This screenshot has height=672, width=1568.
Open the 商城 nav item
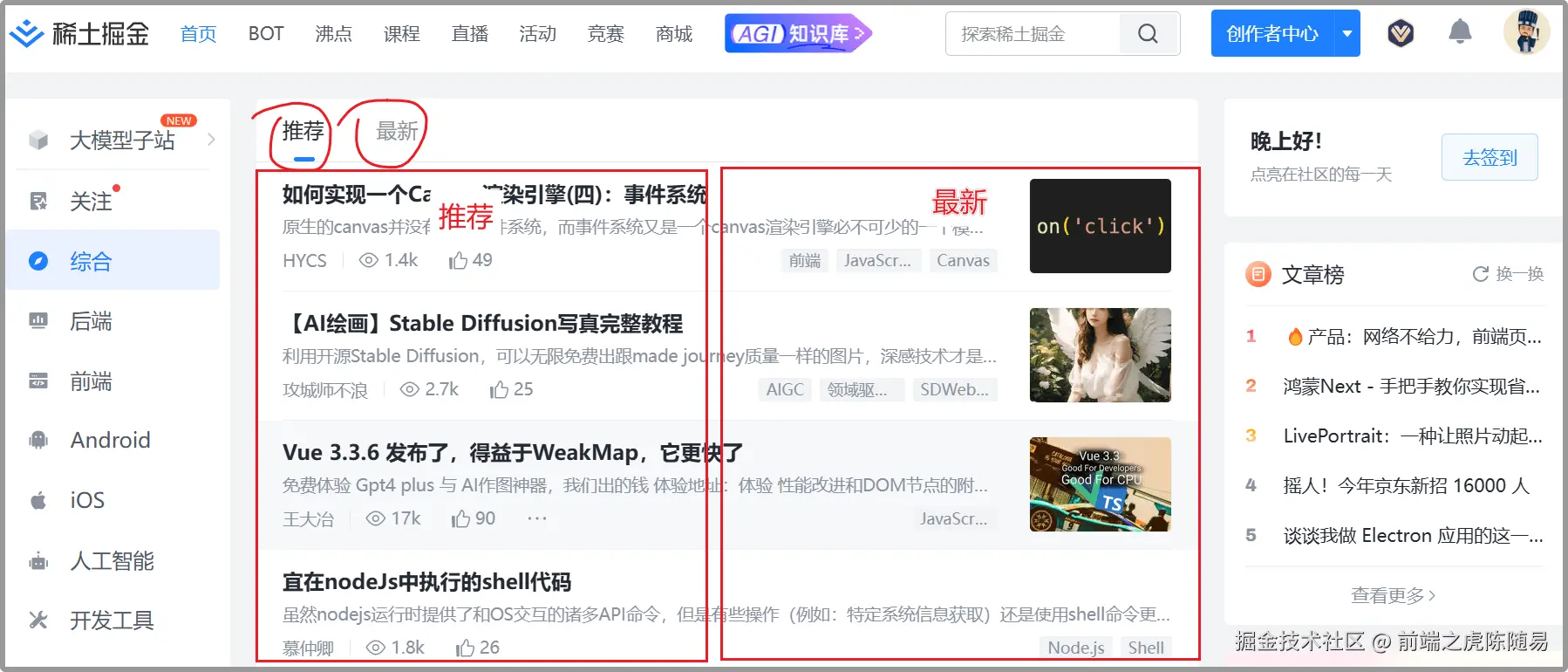coord(673,34)
